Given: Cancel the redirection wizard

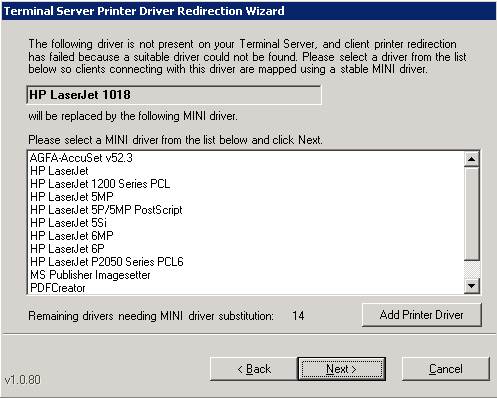Looking at the screenshot, I should coord(446,369).
